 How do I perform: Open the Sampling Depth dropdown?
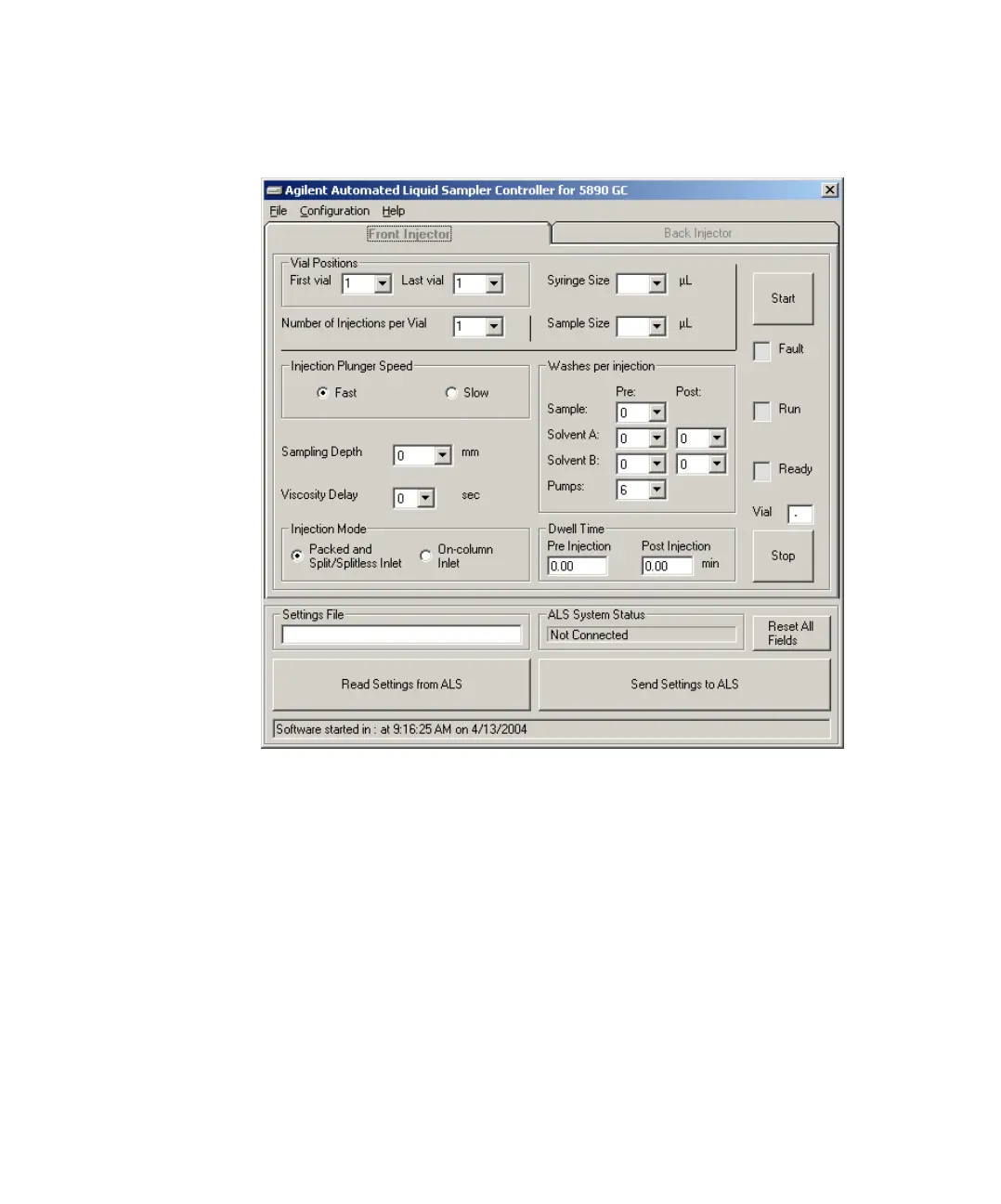pyautogui.click(x=443, y=455)
